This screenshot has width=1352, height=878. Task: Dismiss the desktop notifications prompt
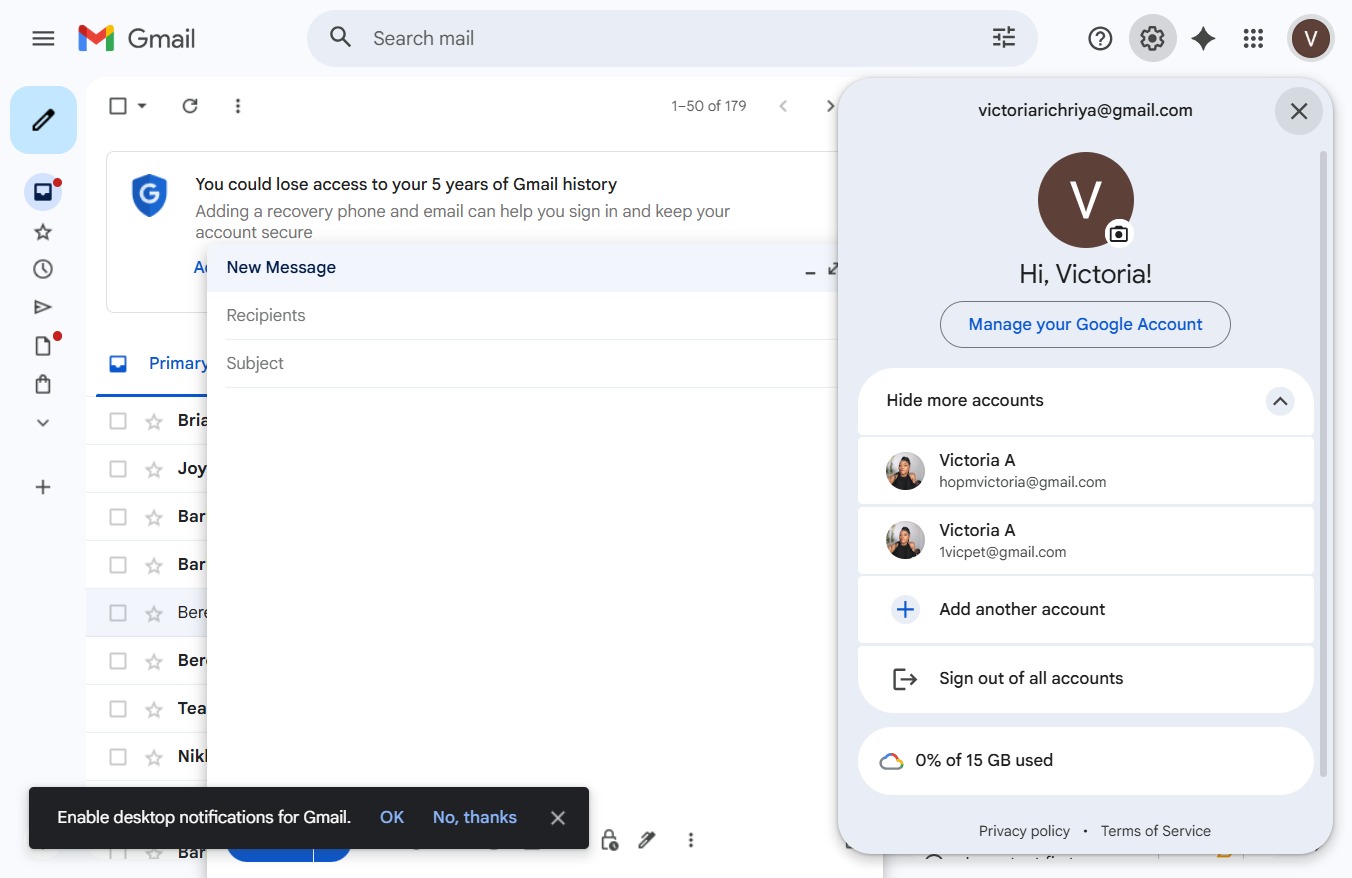(558, 818)
